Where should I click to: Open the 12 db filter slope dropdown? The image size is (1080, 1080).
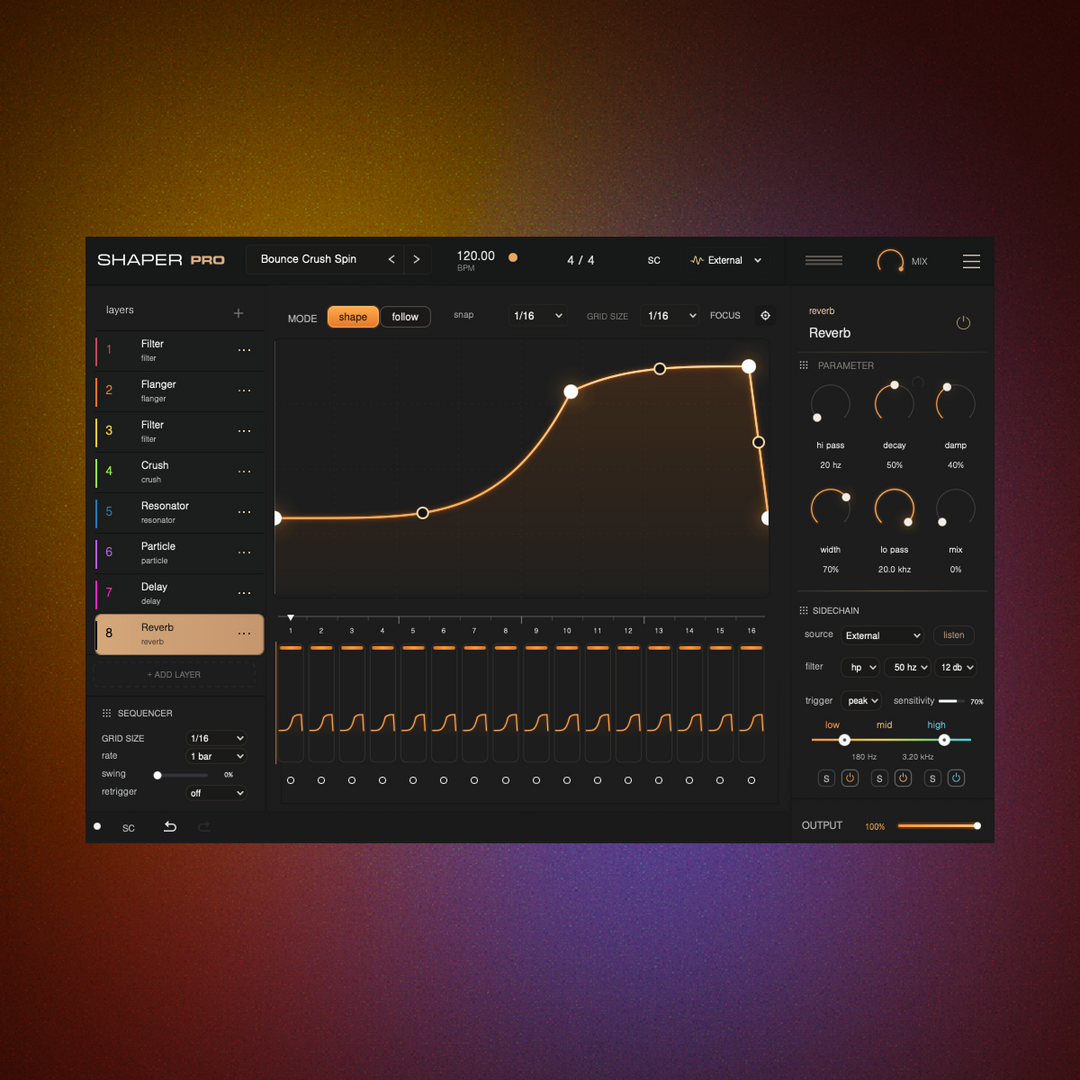click(x=956, y=667)
